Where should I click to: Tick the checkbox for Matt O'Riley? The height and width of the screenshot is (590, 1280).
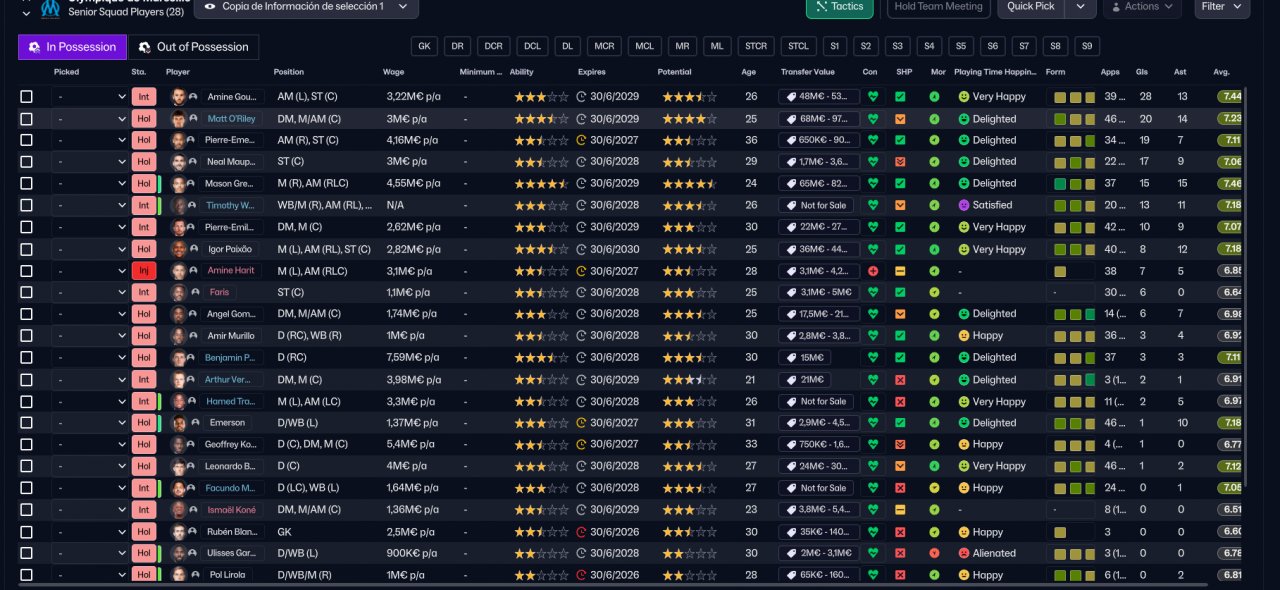(26, 119)
